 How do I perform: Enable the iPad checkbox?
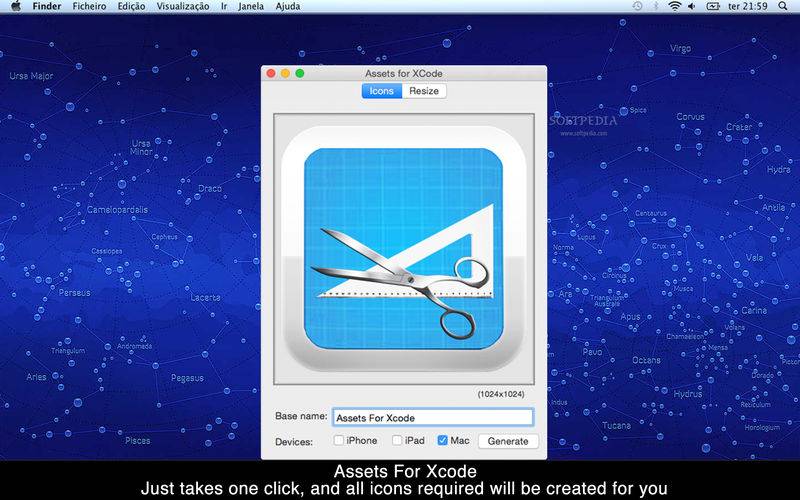[x=397, y=440]
